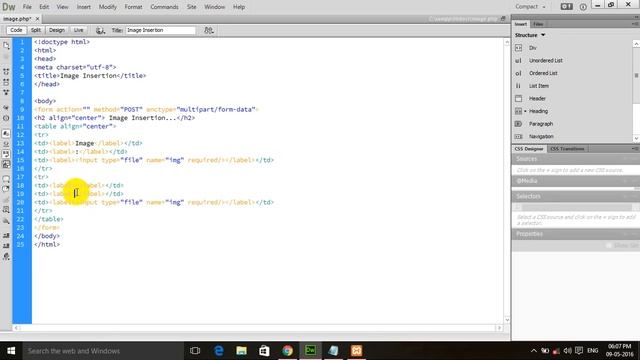Open the Insert panel options menu
This screenshot has height=360, width=640.
pos(635,24)
